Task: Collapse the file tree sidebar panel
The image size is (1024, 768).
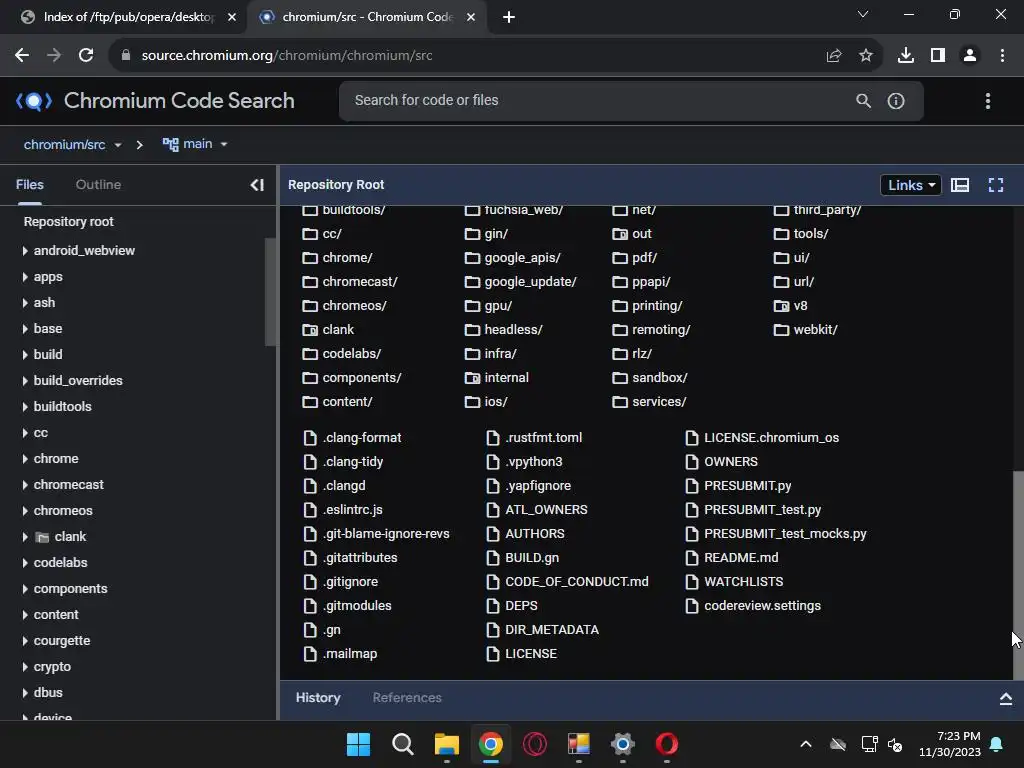Action: click(257, 185)
